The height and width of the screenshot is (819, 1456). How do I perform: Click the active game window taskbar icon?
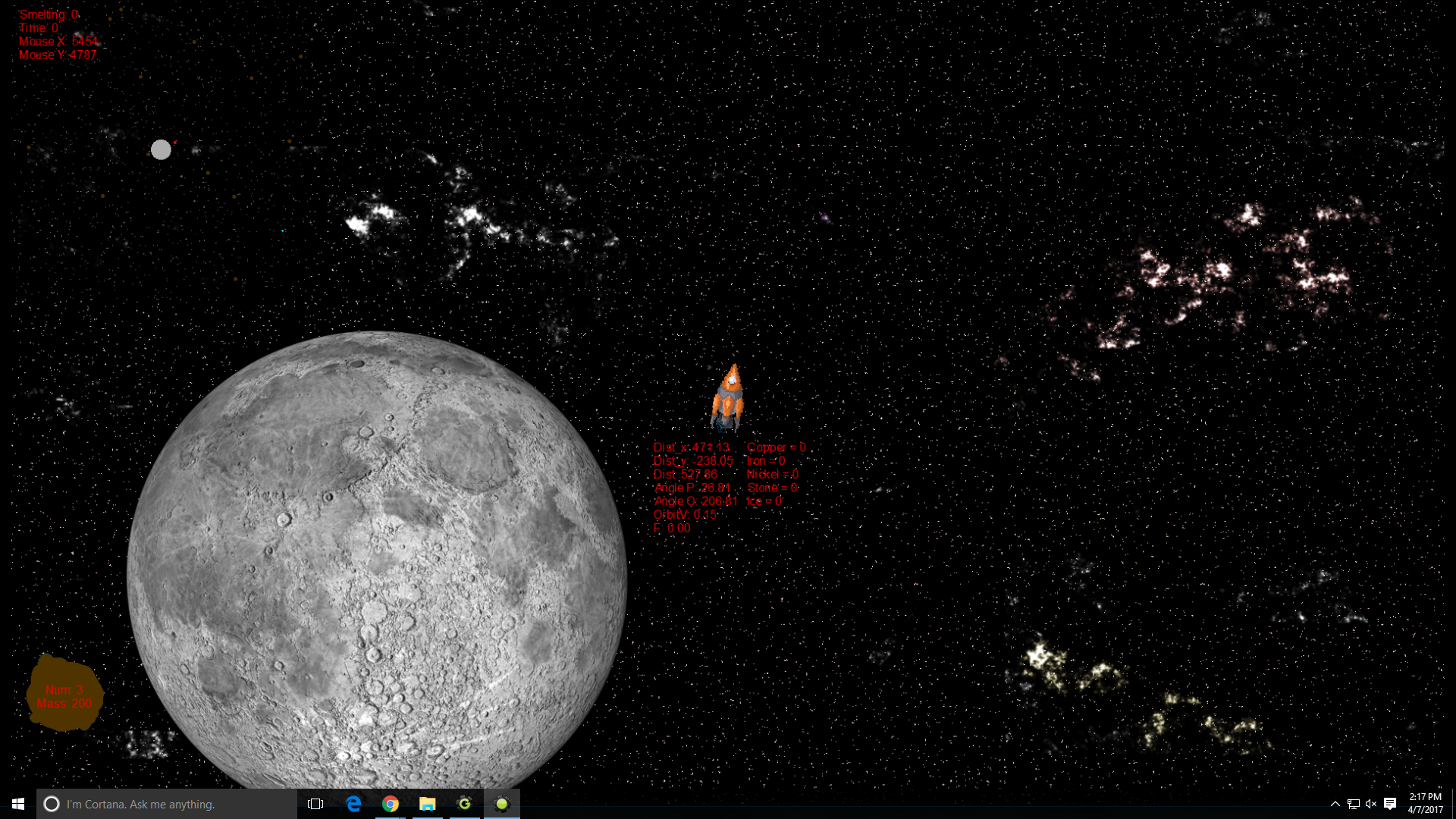[x=502, y=804]
